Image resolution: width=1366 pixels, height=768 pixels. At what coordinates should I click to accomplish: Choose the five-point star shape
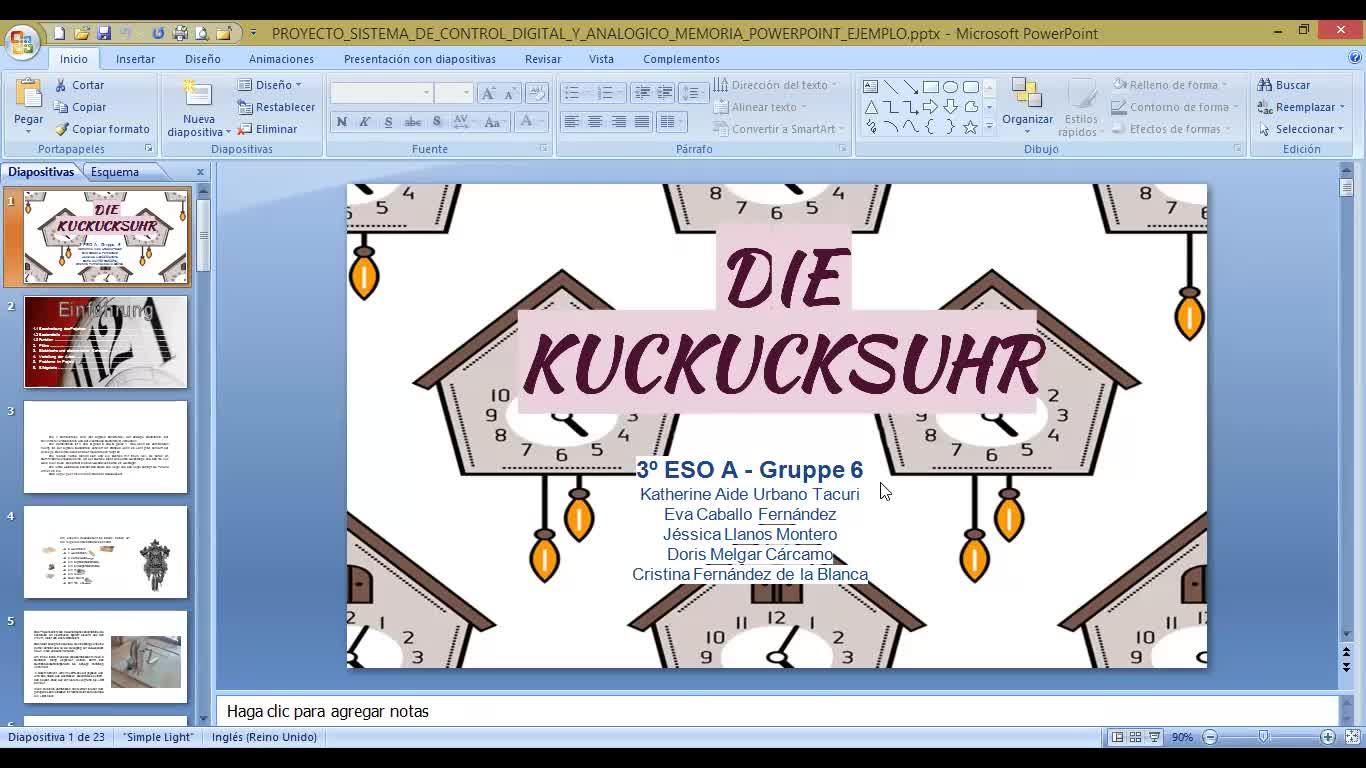pyautogui.click(x=970, y=127)
